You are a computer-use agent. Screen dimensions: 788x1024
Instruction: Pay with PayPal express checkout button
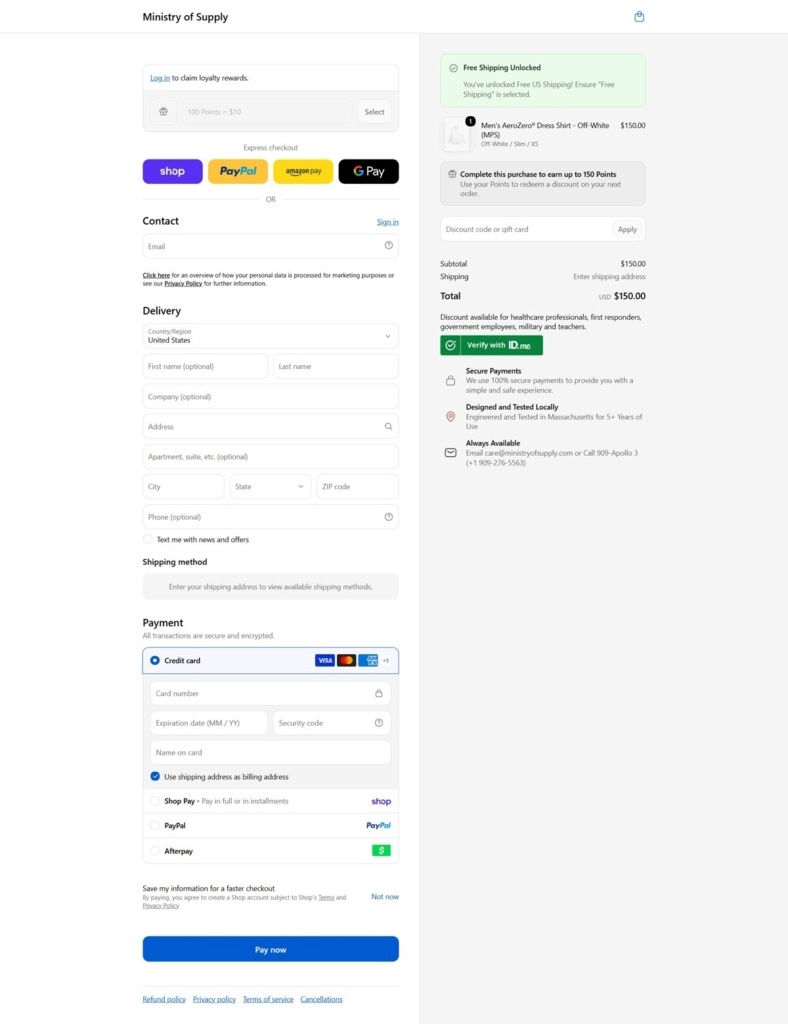(238, 171)
